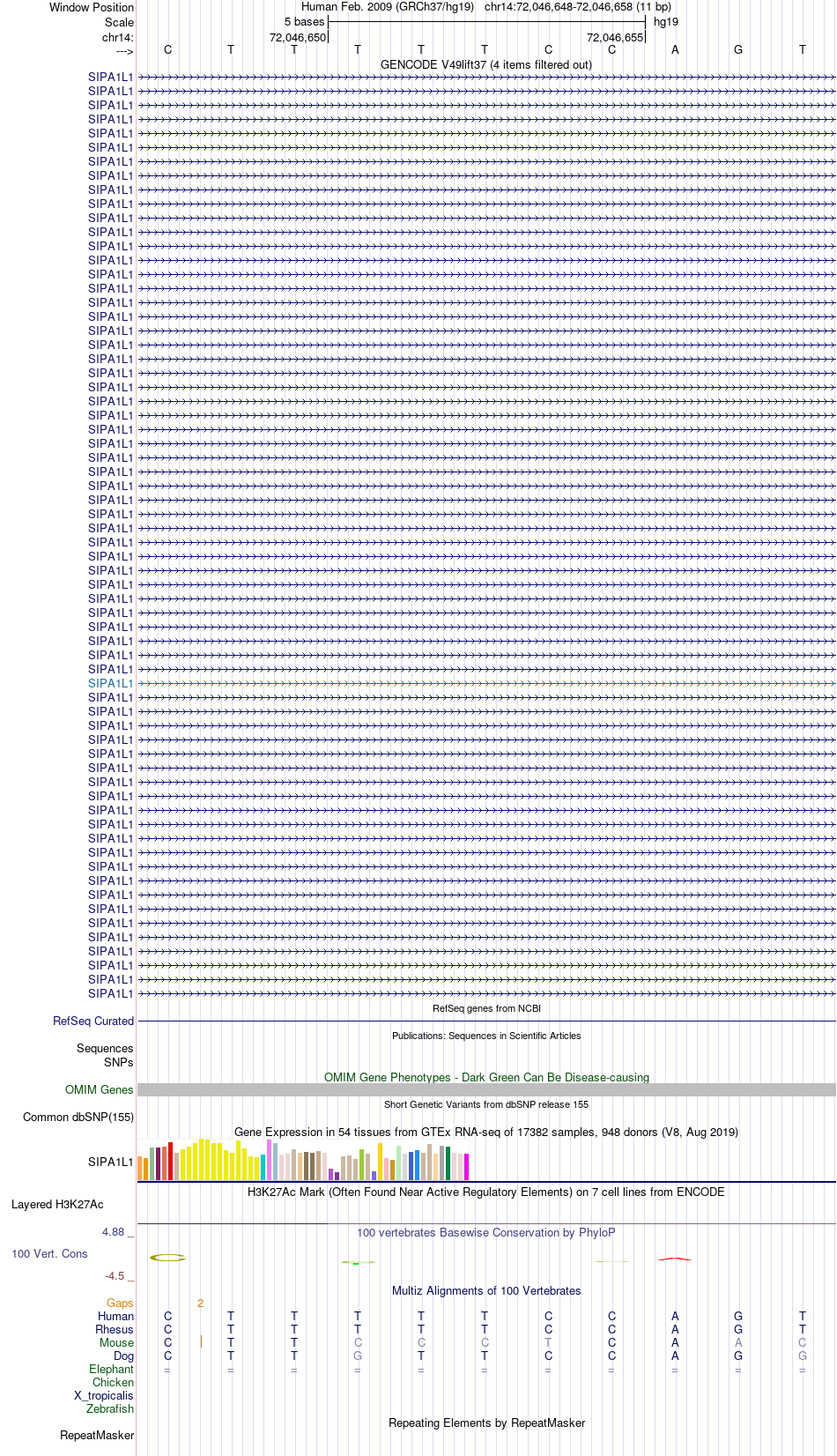
Task: Click the hg19 label beside the scale bar
Action: pos(666,22)
